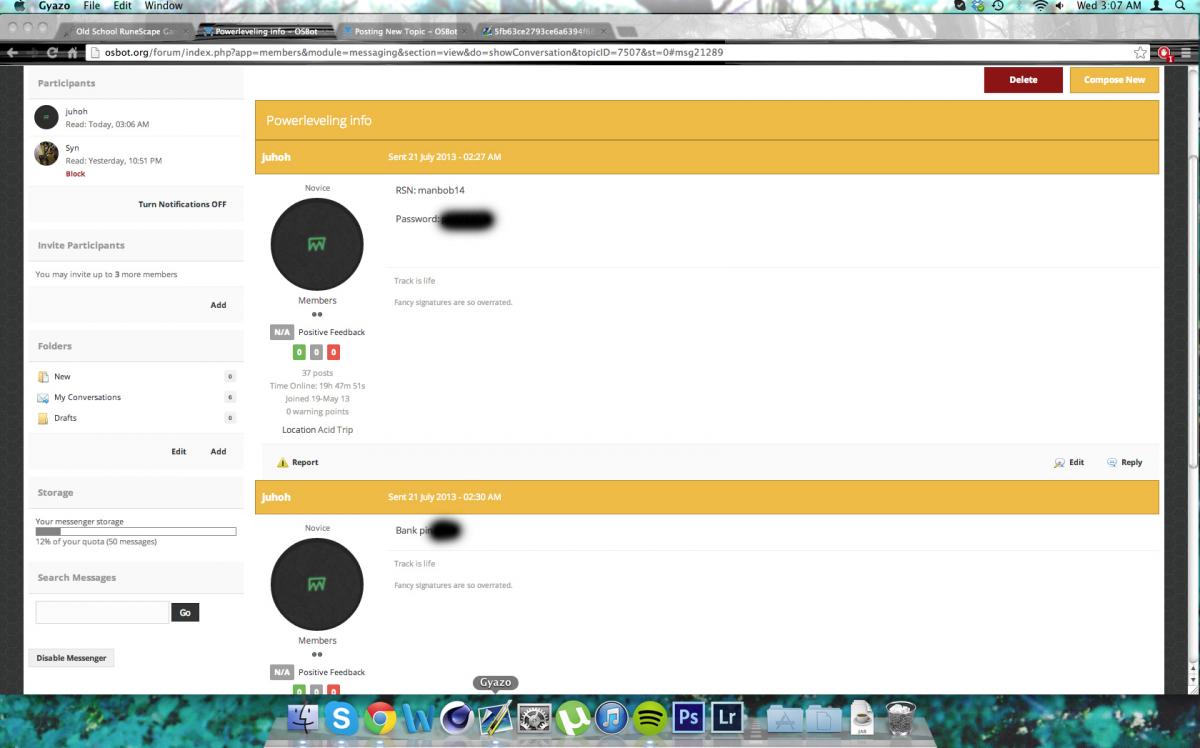1200x748 pixels.
Task: Open the Drafts folder
Action: click(65, 418)
